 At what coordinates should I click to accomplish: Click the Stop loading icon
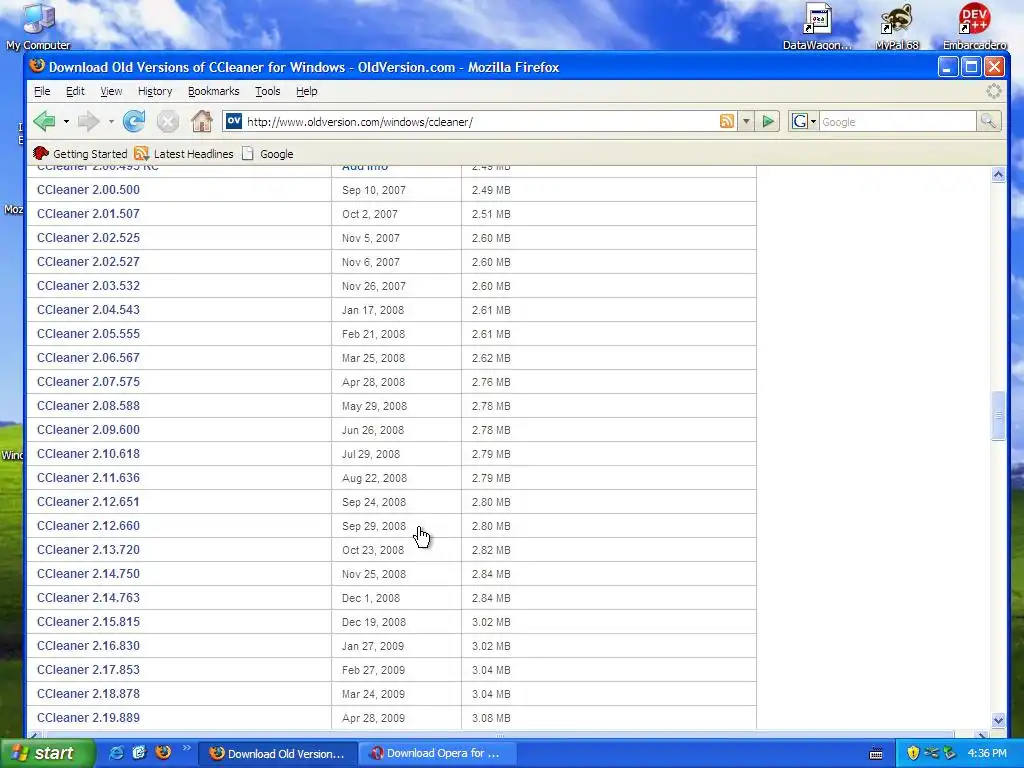[168, 121]
